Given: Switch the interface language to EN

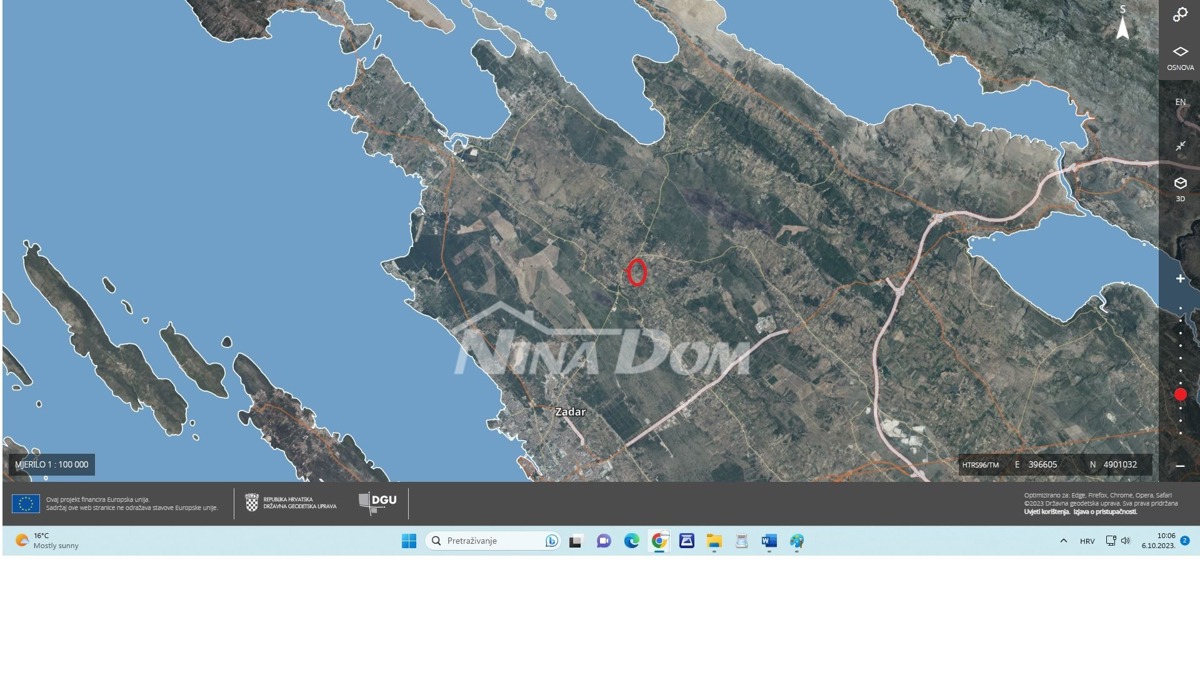Looking at the screenshot, I should click(x=1180, y=102).
